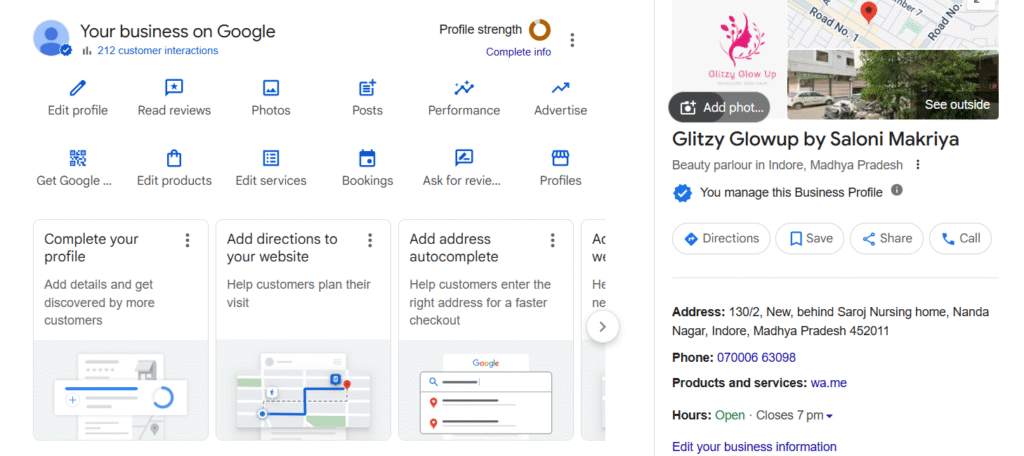Image resolution: width=1024 pixels, height=456 pixels.
Task: Click the Share button
Action: (x=886, y=238)
